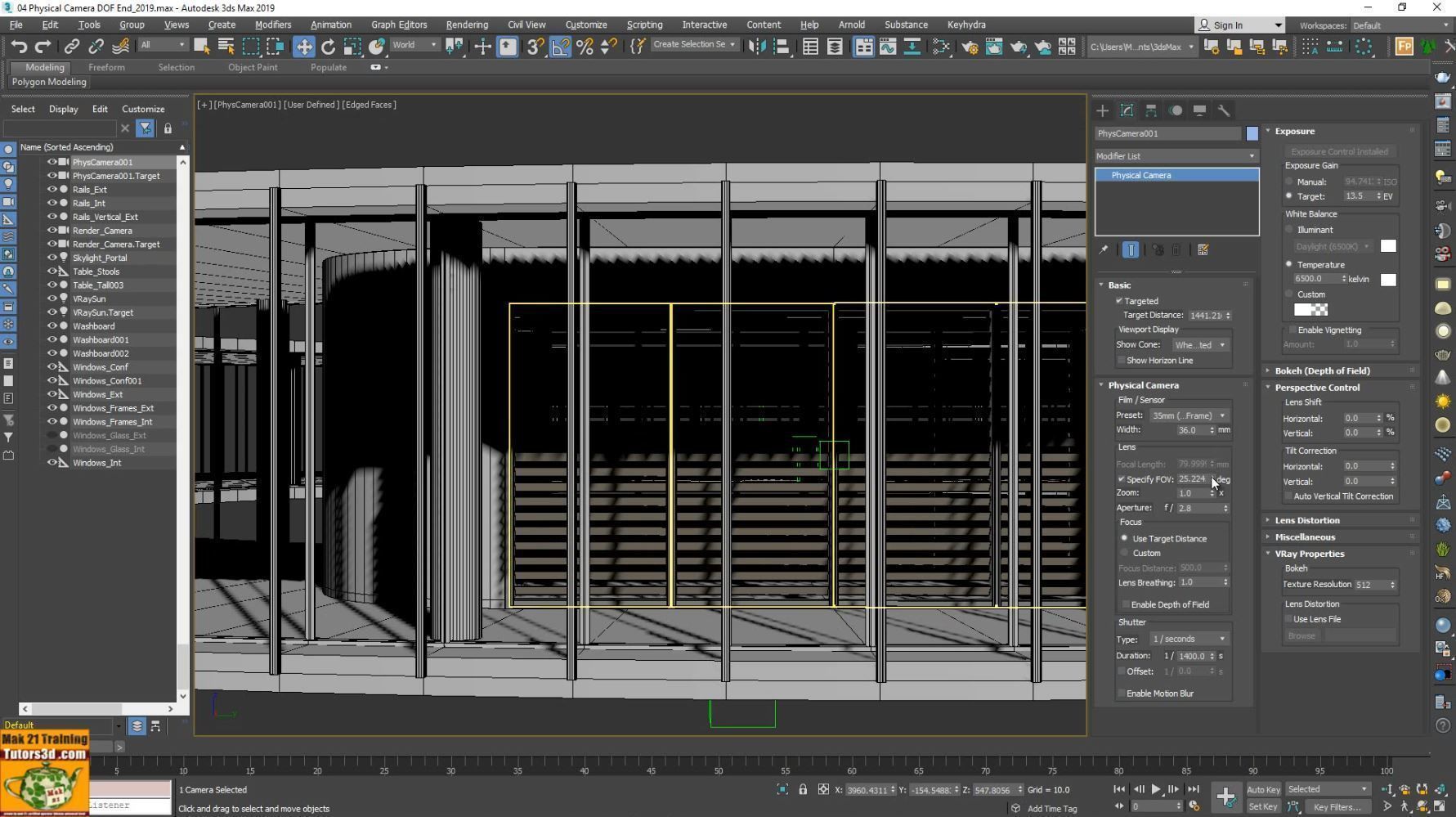
Task: Open the Render Setup teapot icon
Action: click(x=970, y=47)
